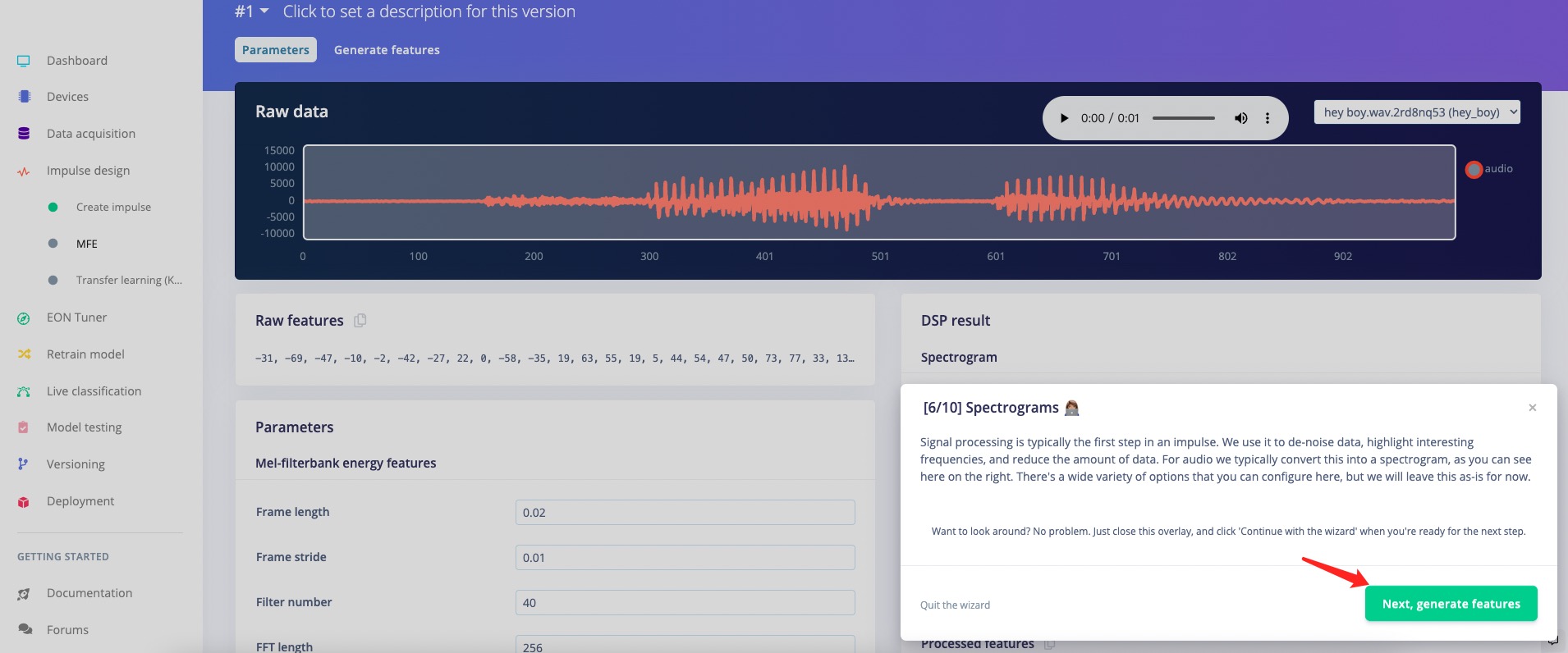Open the Dashboard monitor icon
The image size is (1568, 653).
24,61
